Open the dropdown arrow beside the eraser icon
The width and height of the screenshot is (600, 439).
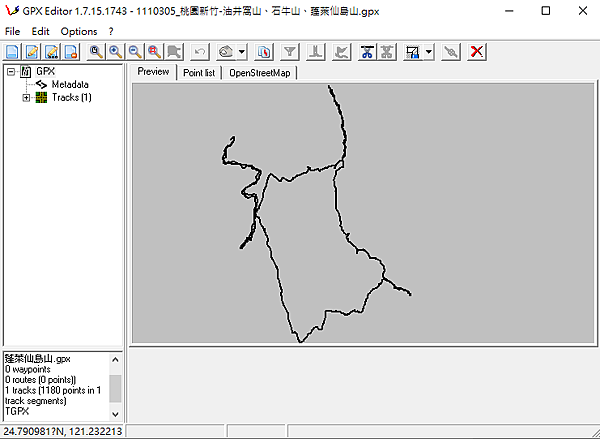point(242,52)
